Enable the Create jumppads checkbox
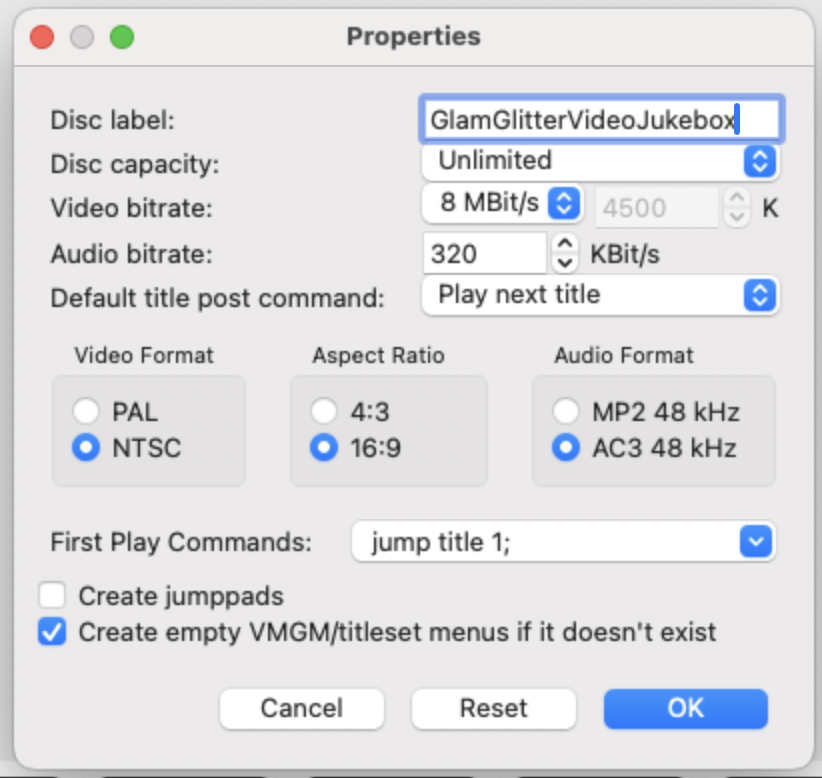Viewport: 822px width, 778px height. pyautogui.click(x=52, y=596)
